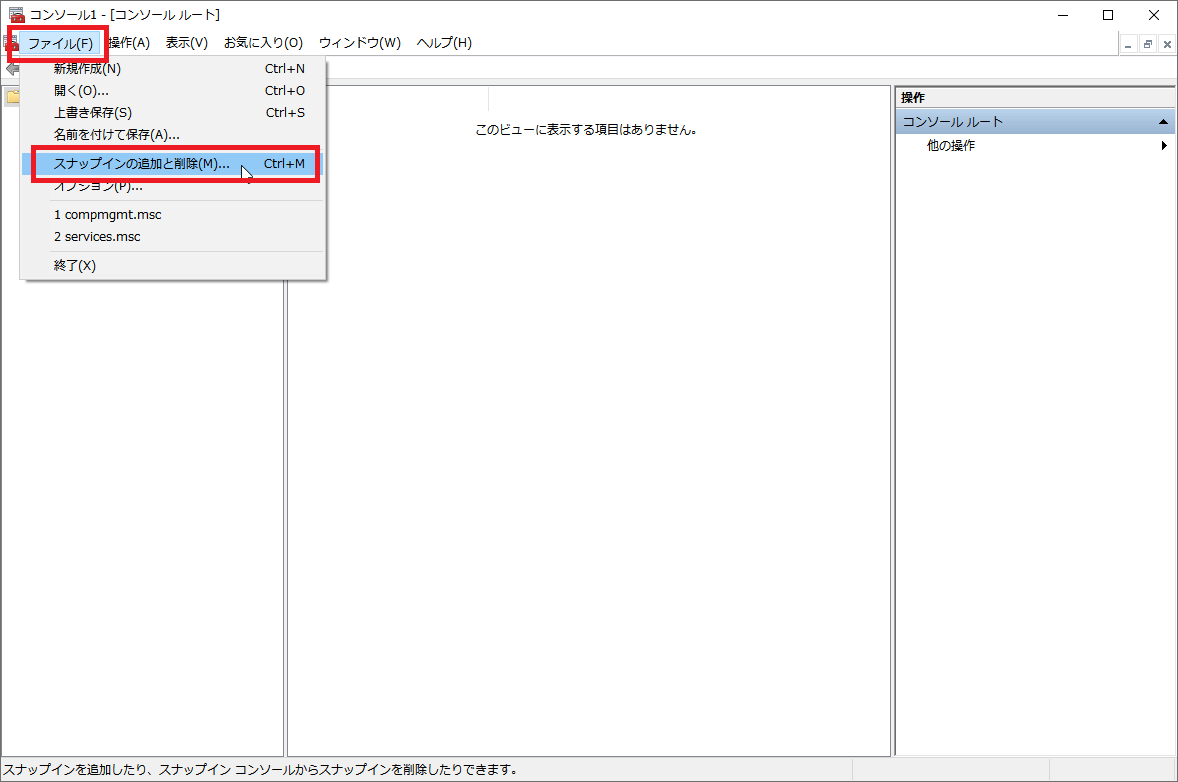
Task: Minimize the inner console child window
Action: pos(1129,44)
